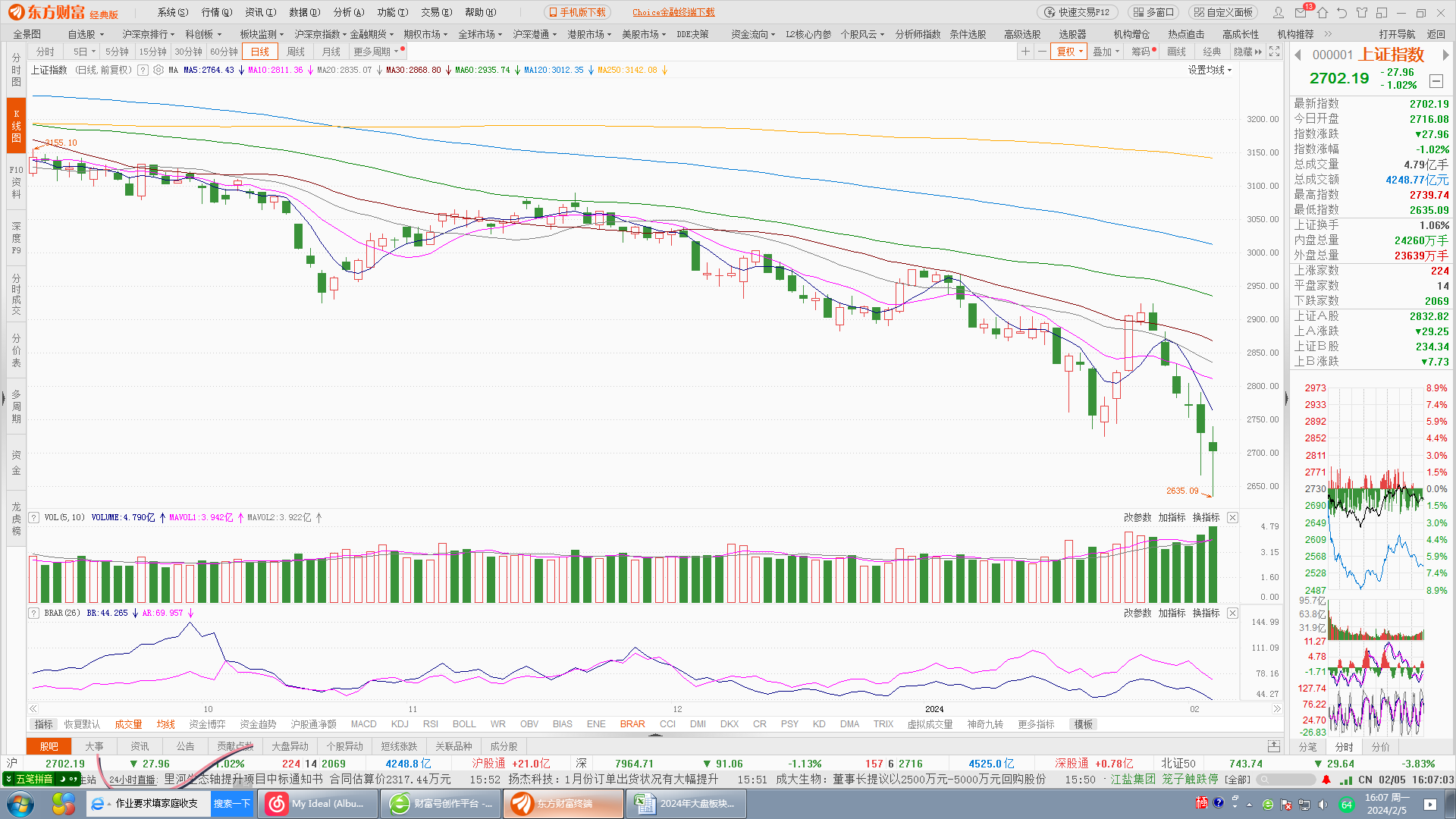Open the VOL indicator help icon
Screen dimensions: 1456x819
coord(34,517)
